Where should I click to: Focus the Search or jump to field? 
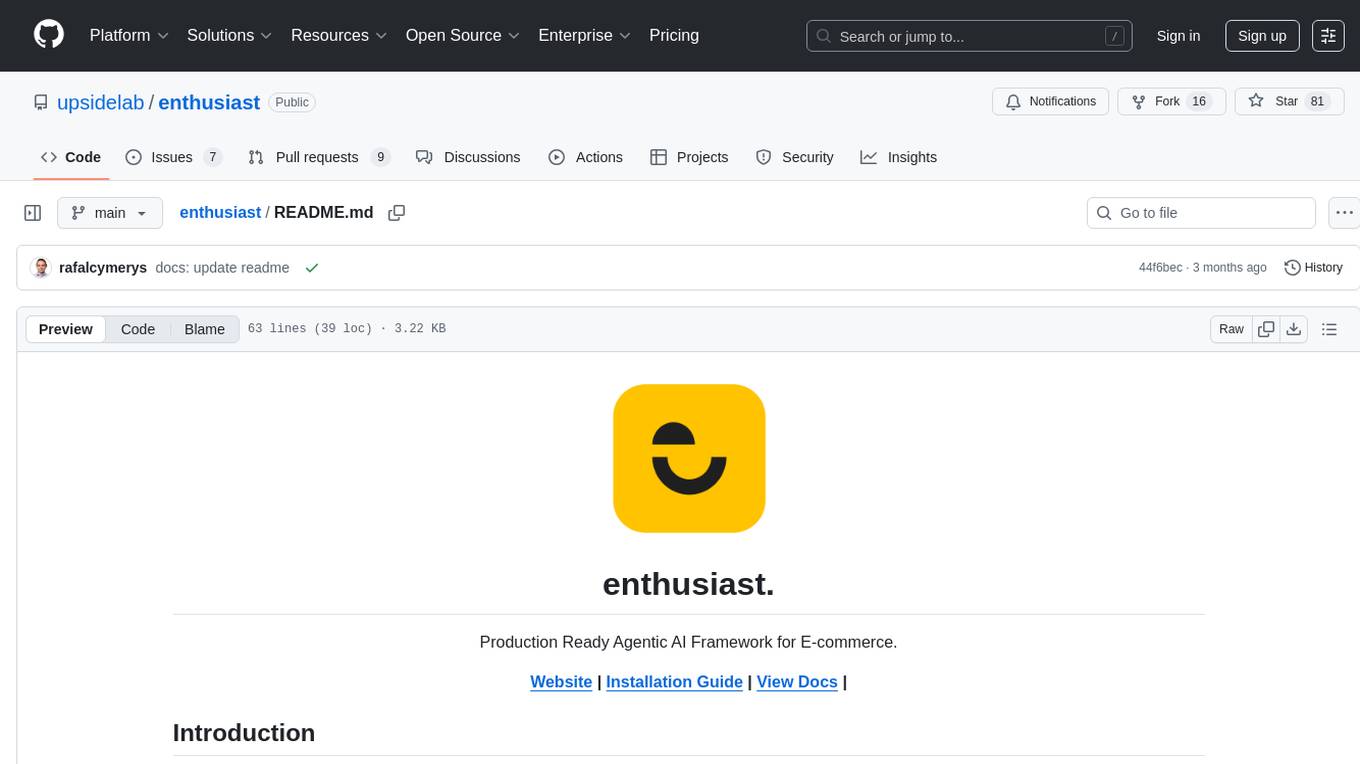pos(969,36)
